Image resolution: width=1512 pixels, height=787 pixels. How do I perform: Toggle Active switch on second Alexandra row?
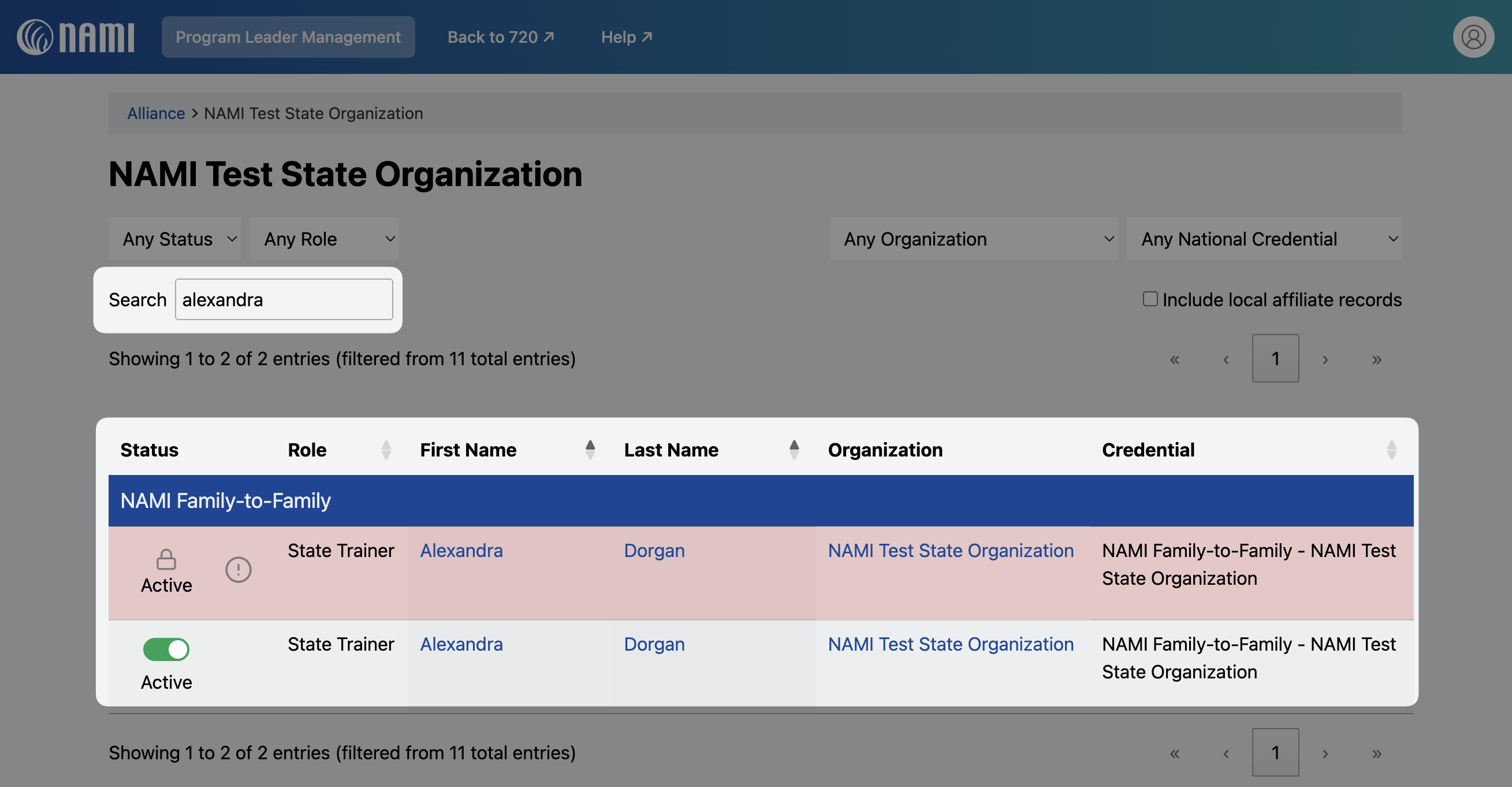coord(166,649)
